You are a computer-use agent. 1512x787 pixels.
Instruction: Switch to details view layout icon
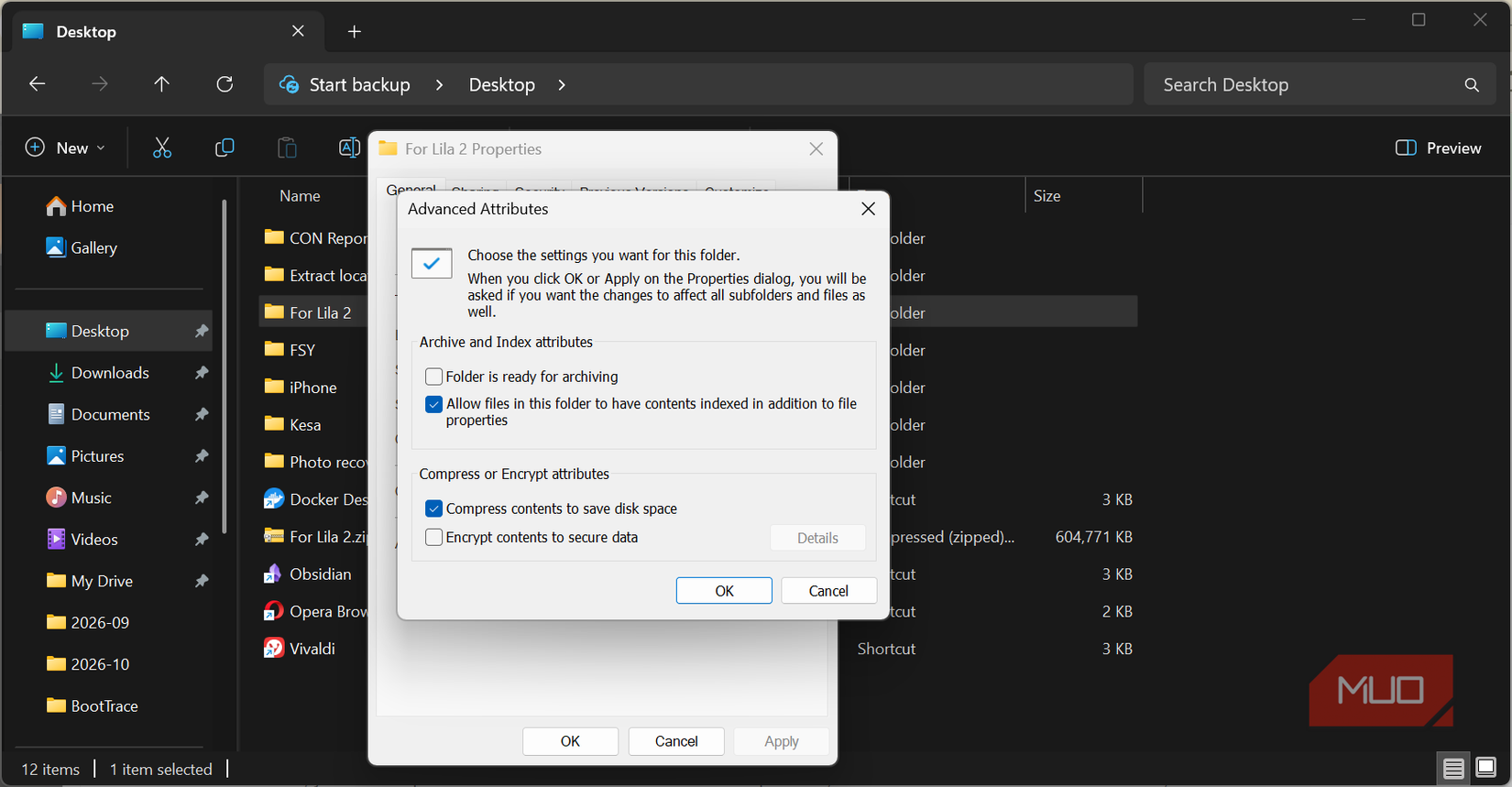1453,768
